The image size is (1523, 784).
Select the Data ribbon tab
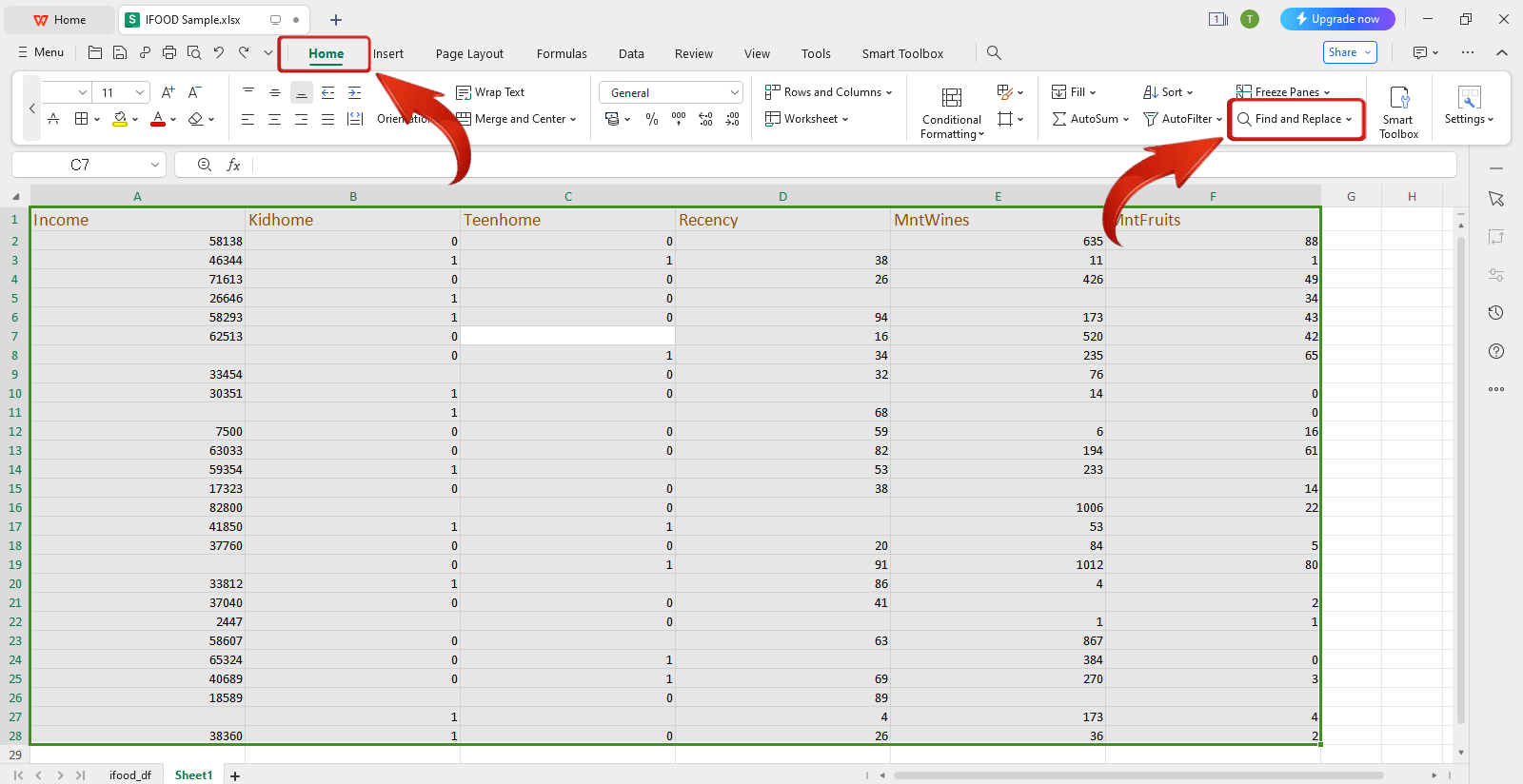pos(631,54)
